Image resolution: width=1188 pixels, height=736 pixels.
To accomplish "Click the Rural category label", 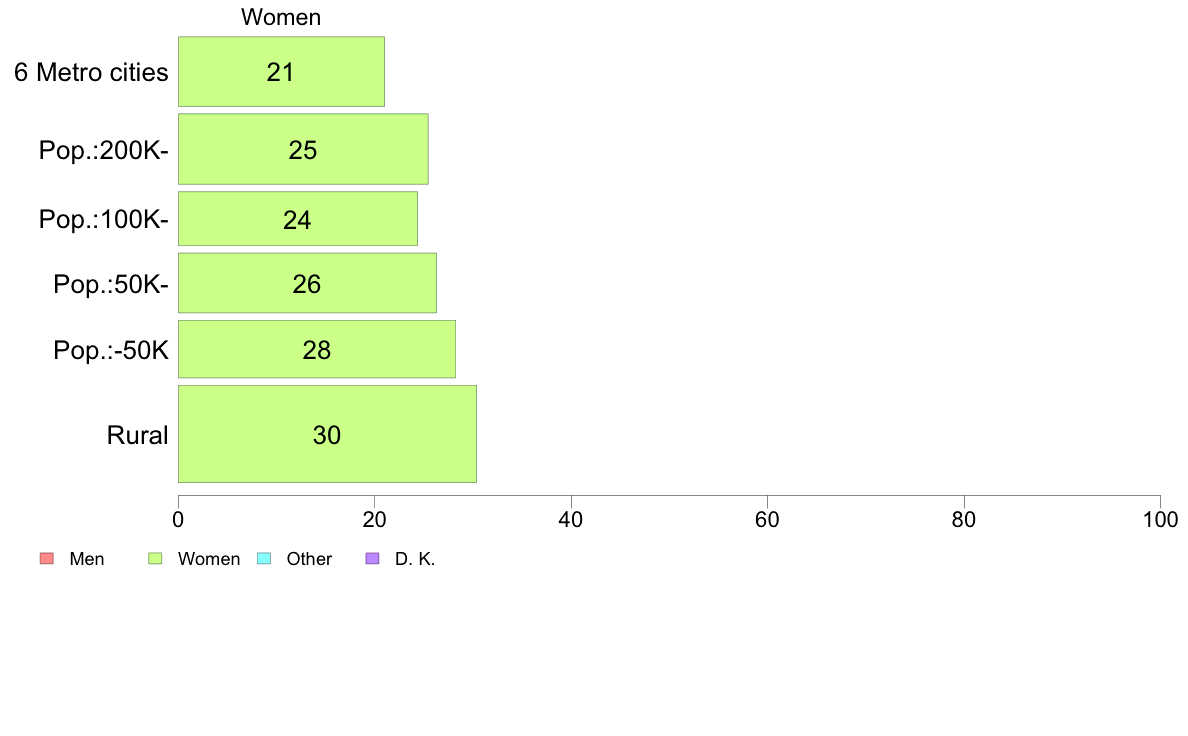I will pos(137,435).
